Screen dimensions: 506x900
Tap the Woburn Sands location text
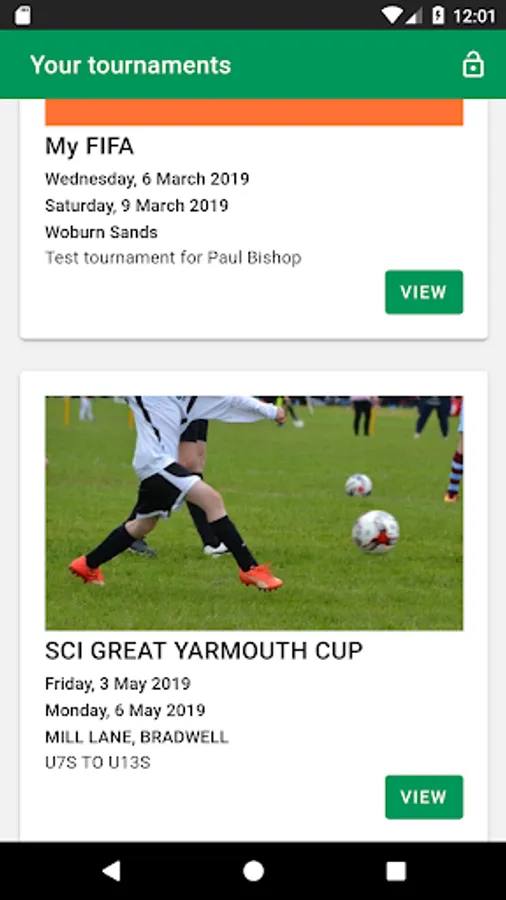point(102,232)
